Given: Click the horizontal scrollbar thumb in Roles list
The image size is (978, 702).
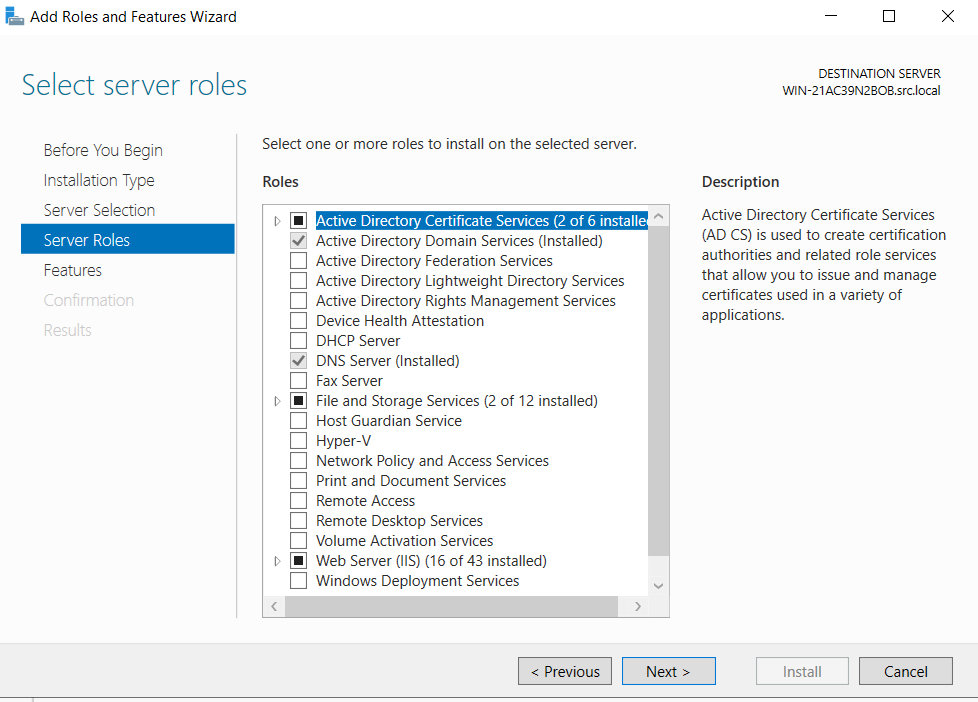Looking at the screenshot, I should tap(452, 607).
